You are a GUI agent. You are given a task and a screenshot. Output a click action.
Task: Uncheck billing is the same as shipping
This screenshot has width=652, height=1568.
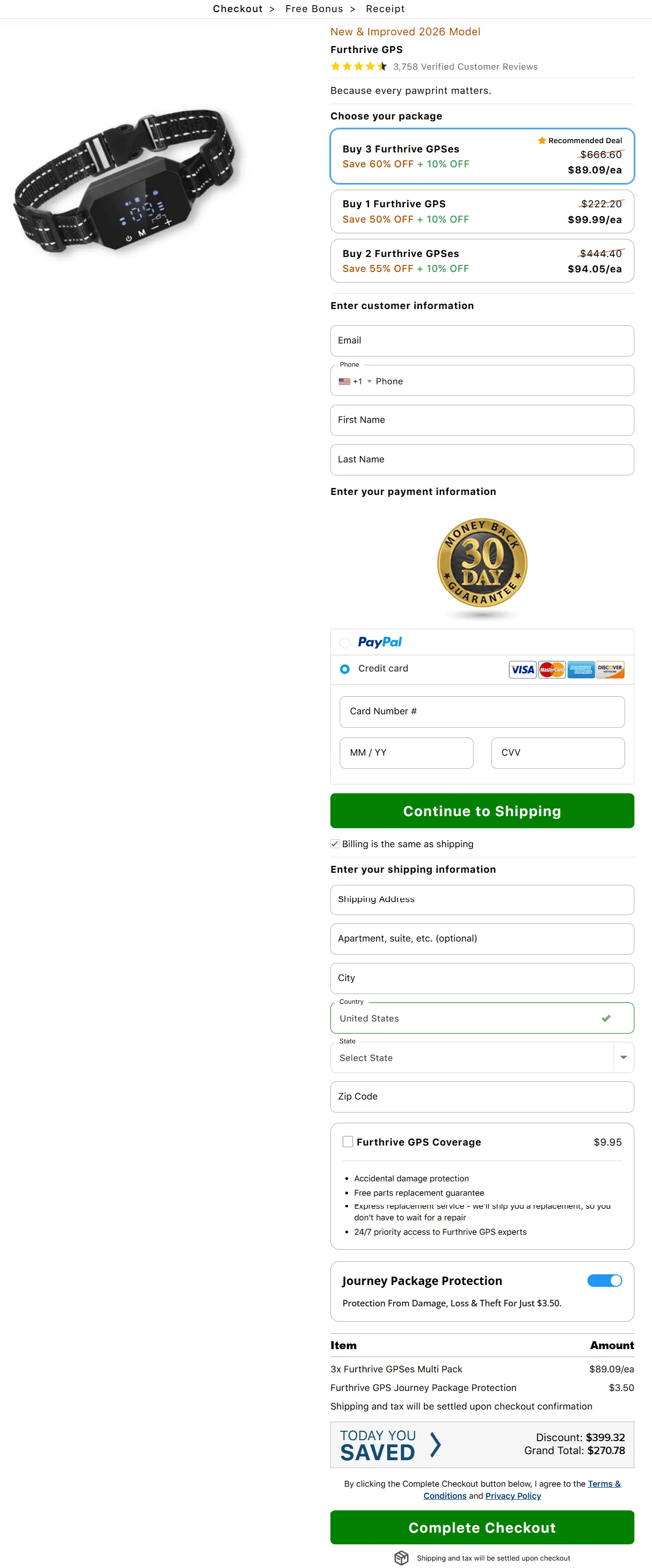(334, 843)
